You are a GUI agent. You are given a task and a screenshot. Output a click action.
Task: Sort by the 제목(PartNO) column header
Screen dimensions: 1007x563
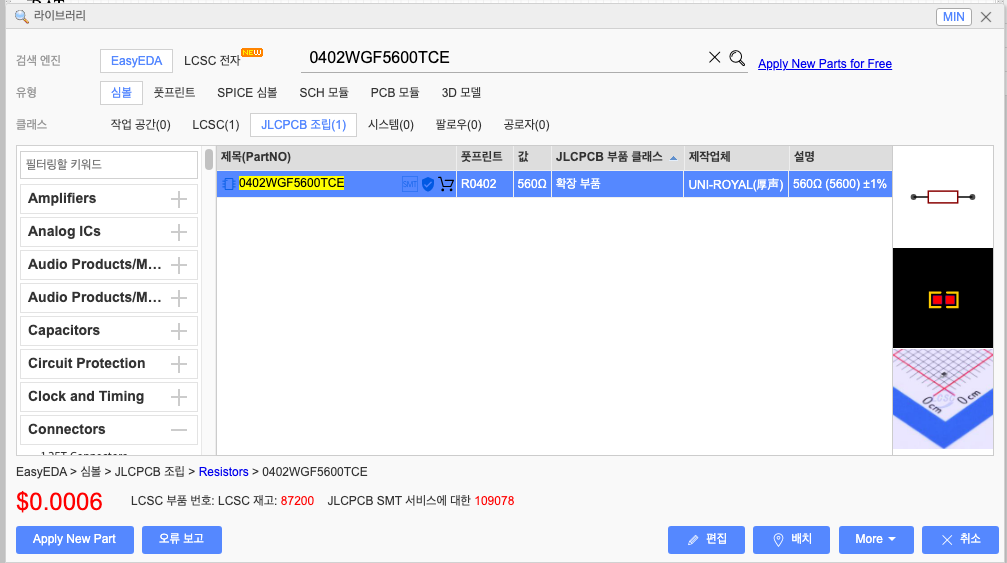click(337, 157)
